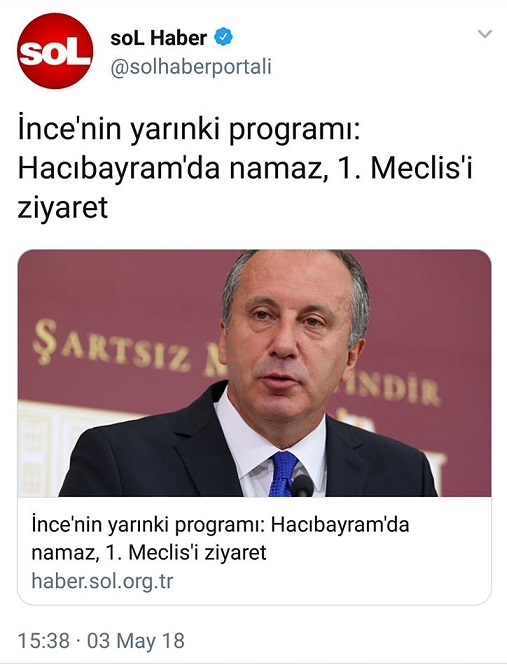Click card subtitle "namaz, 1. Meclis'i ziyaret"
The height and width of the screenshot is (665, 507).
[149, 553]
